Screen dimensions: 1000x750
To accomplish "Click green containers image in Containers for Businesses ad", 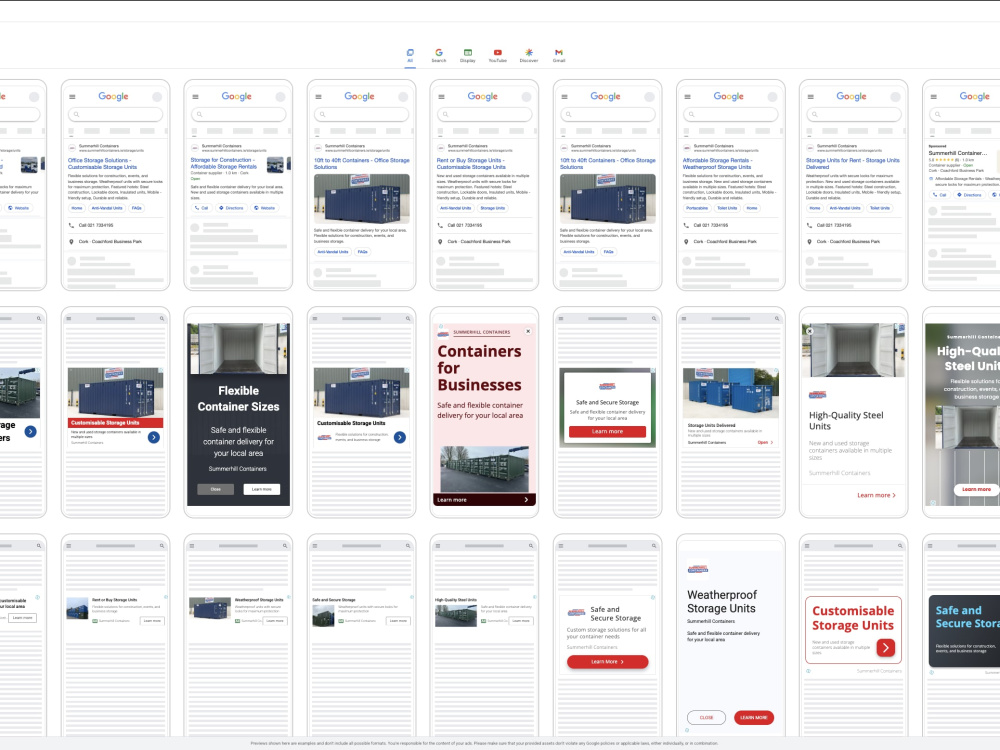I will click(x=484, y=469).
